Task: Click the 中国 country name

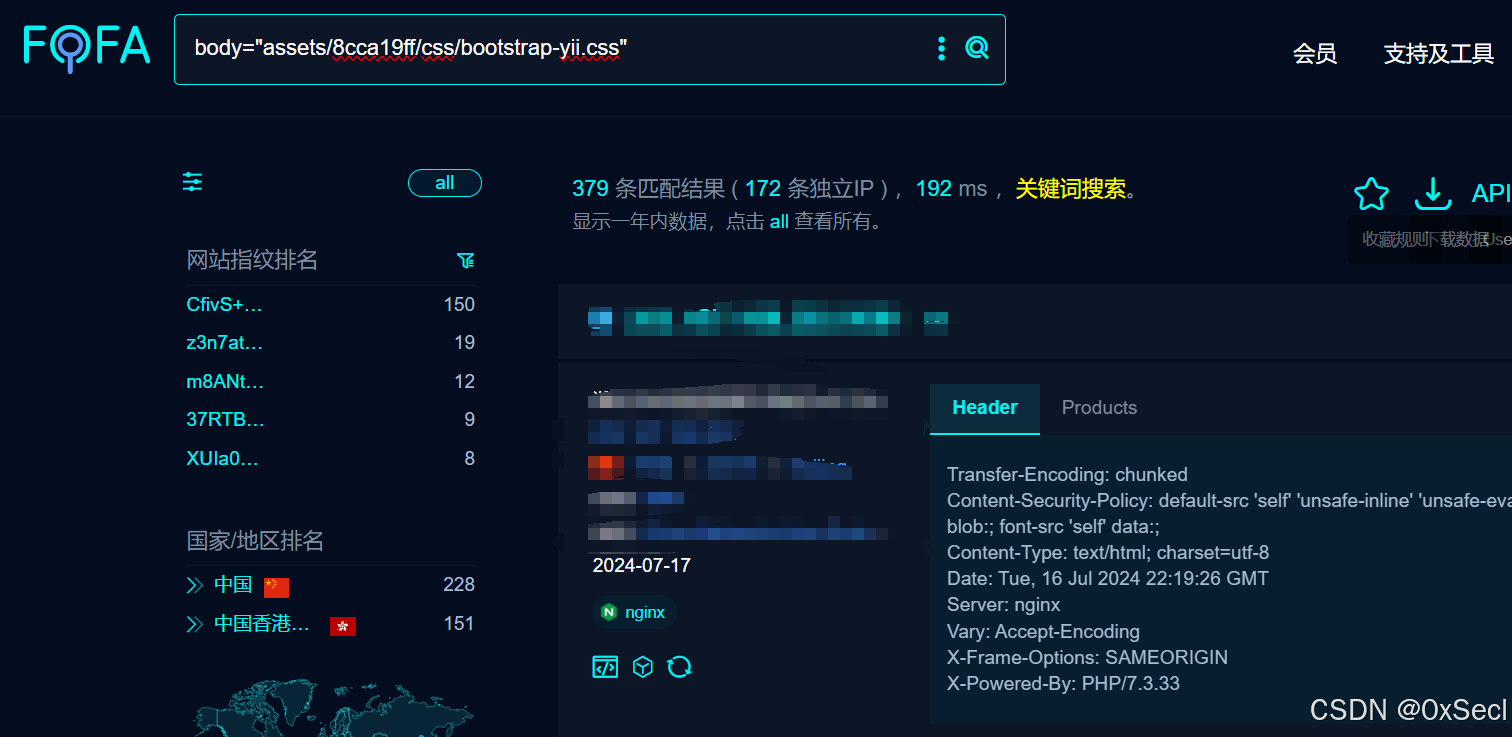Action: tap(233, 585)
